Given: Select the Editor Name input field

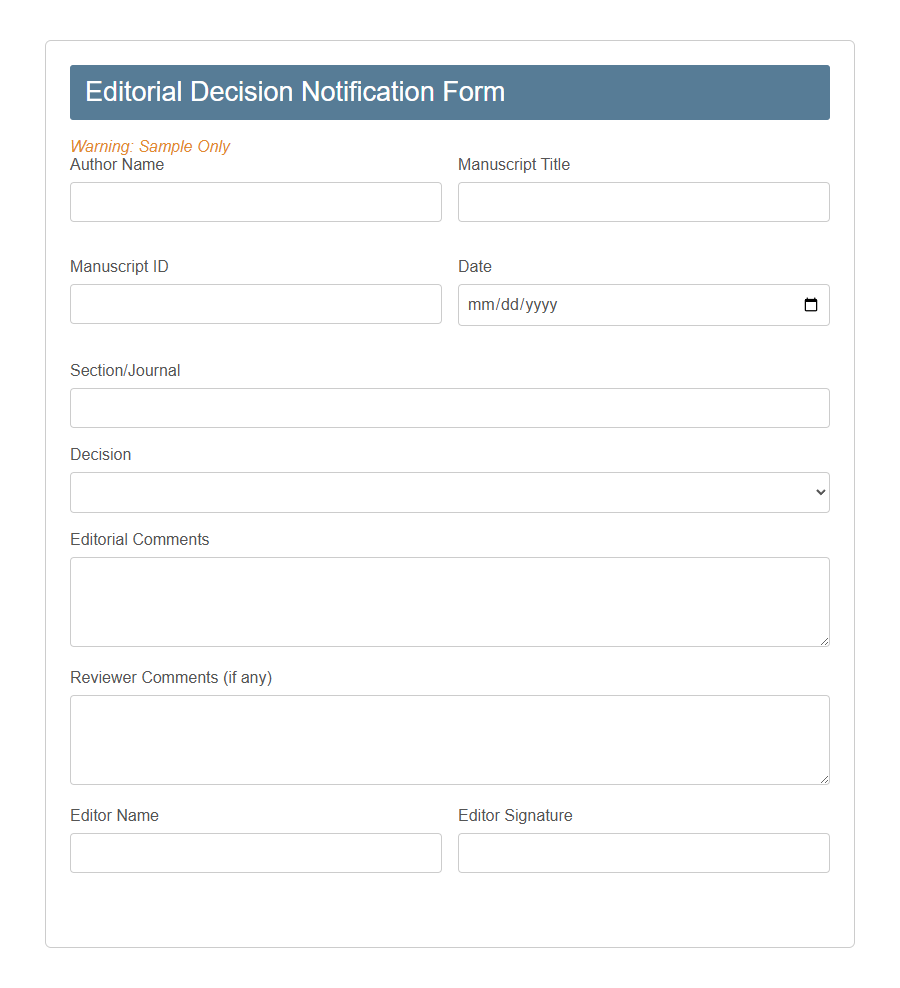Looking at the screenshot, I should (255, 853).
